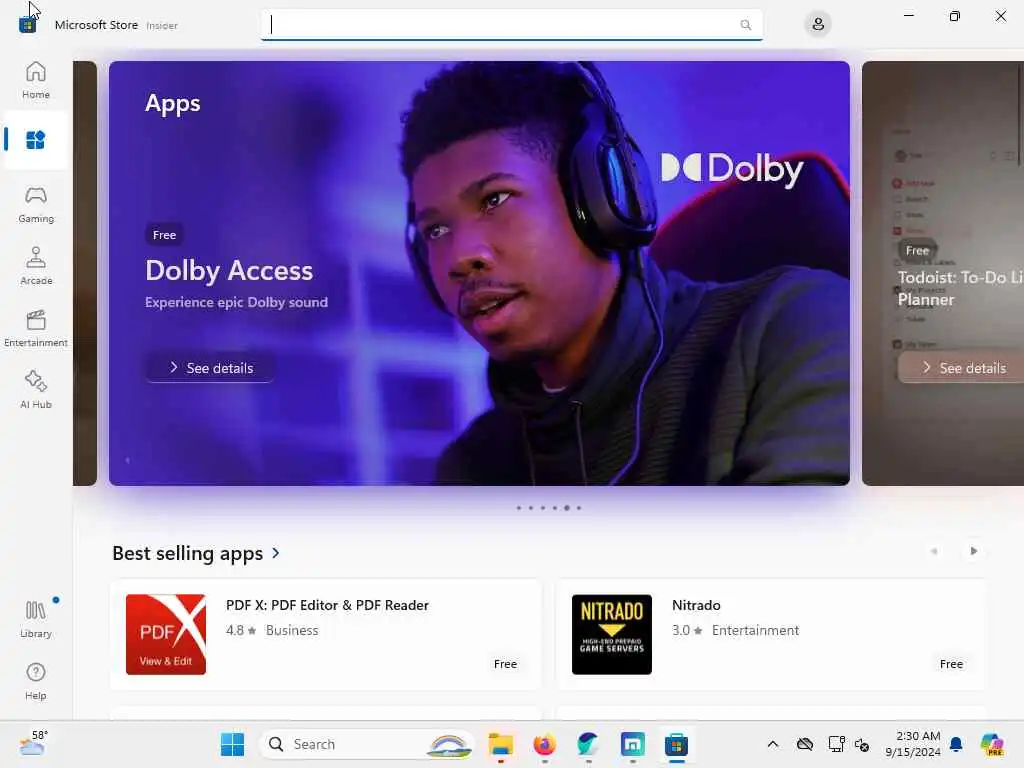Show previous best selling apps arrow
Screen dimensions: 1024x768
pyautogui.click(x=934, y=551)
